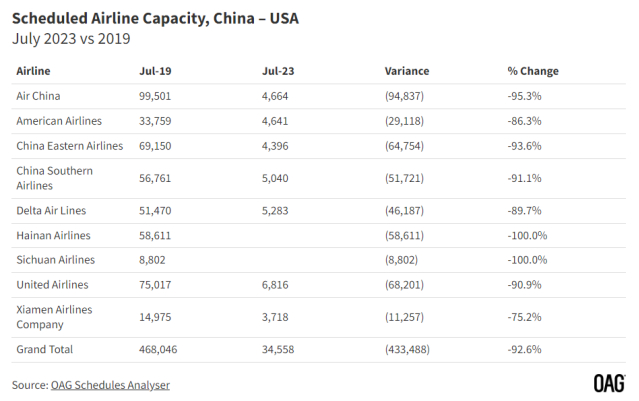639x401 pixels.
Task: Select the American Airlines row label
Action: [x=60, y=121]
